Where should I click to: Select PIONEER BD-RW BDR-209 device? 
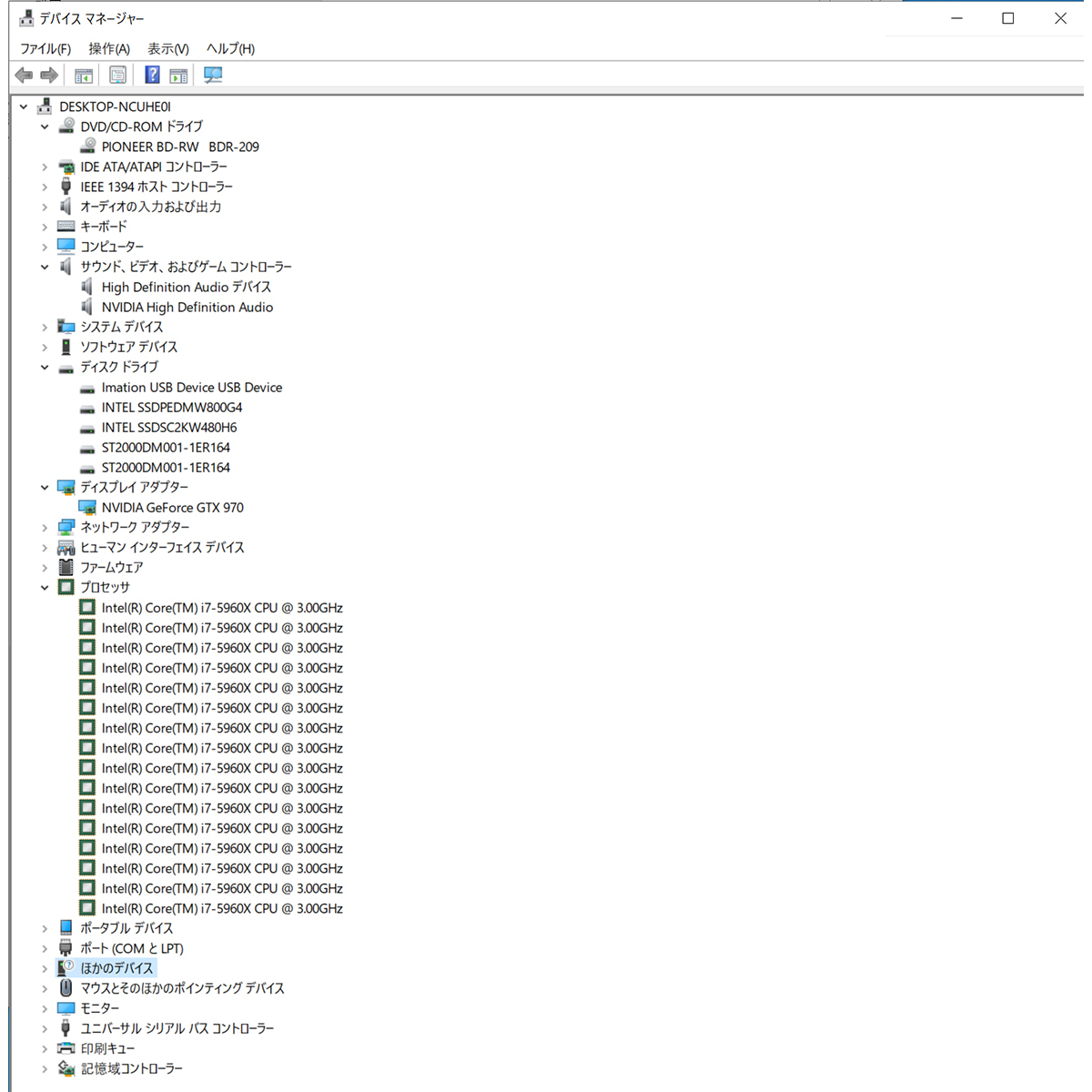point(180,147)
